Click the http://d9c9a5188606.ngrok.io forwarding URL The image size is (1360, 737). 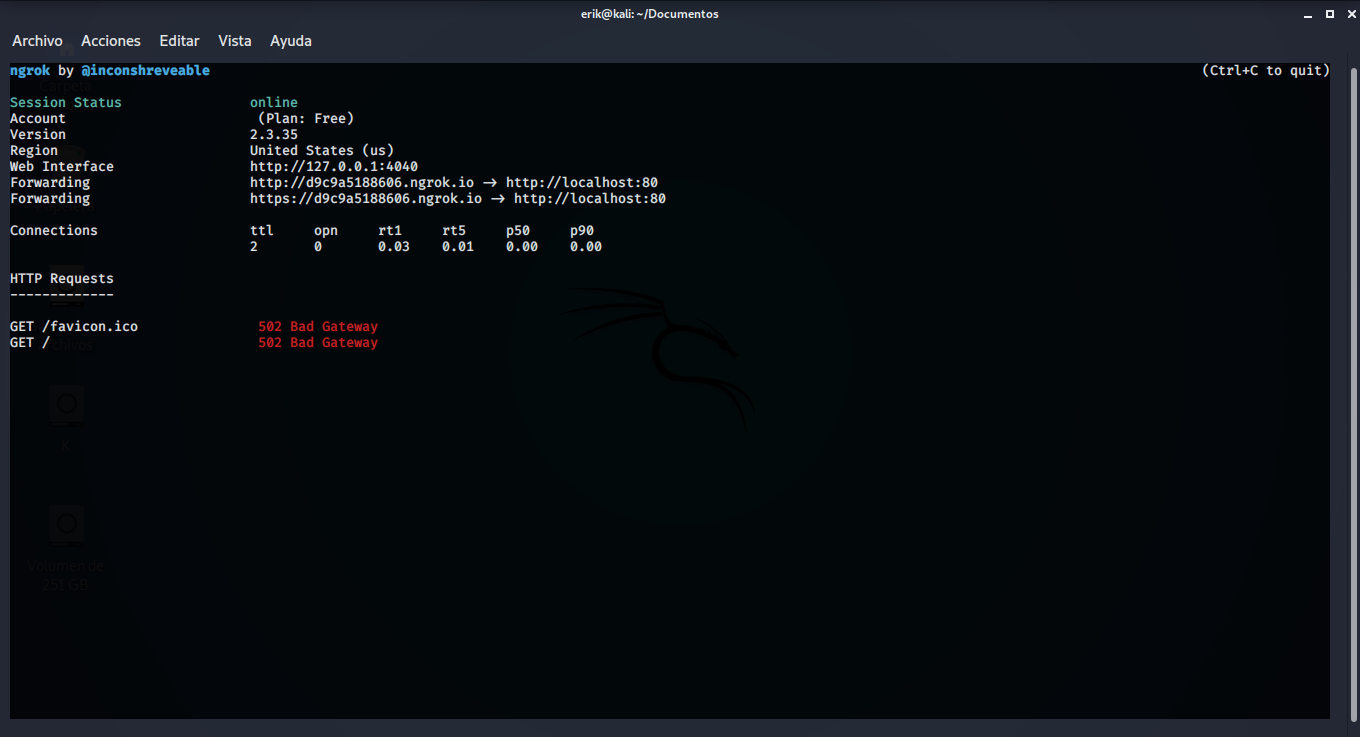[x=362, y=183]
